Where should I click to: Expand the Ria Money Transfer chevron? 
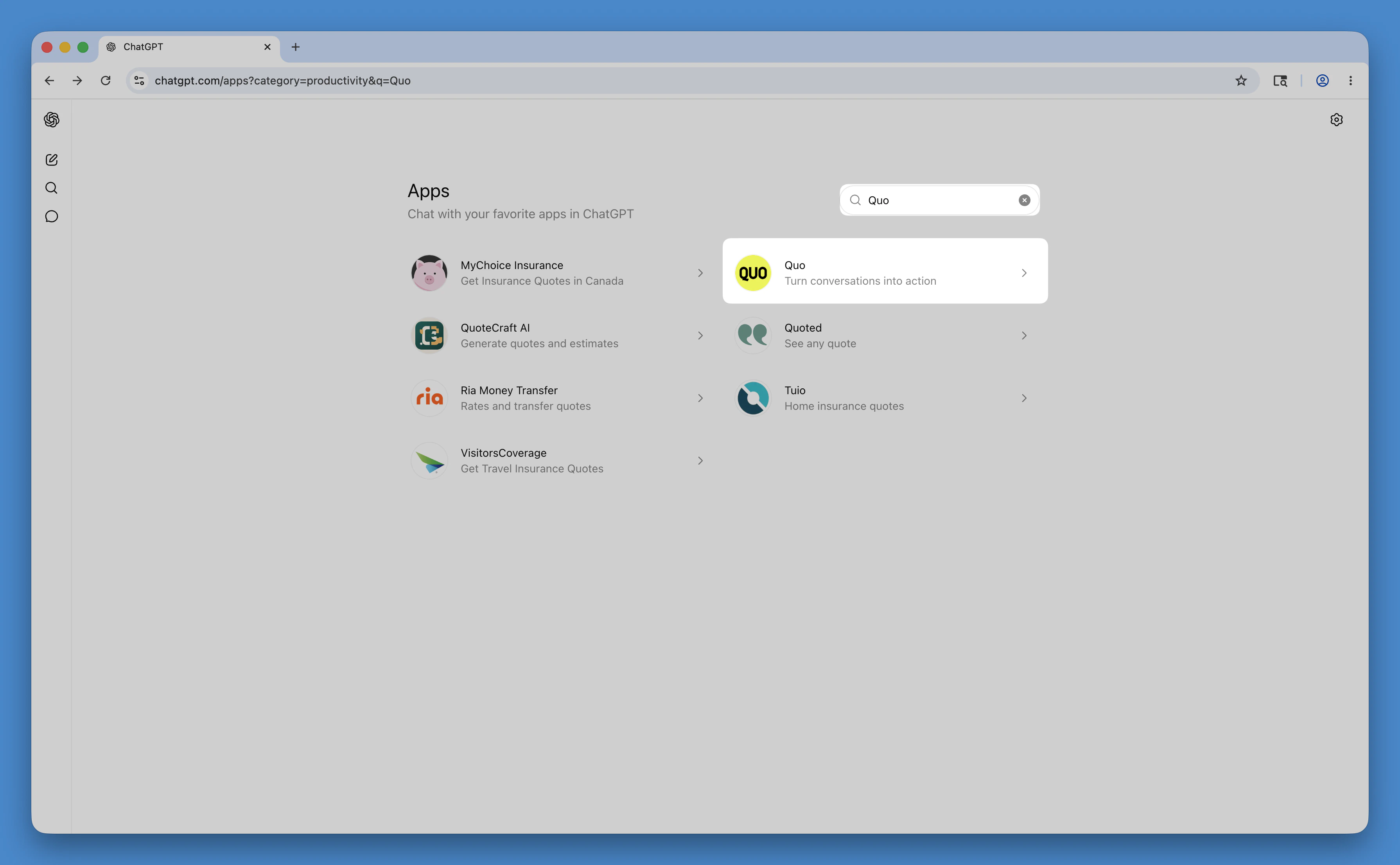pyautogui.click(x=700, y=398)
